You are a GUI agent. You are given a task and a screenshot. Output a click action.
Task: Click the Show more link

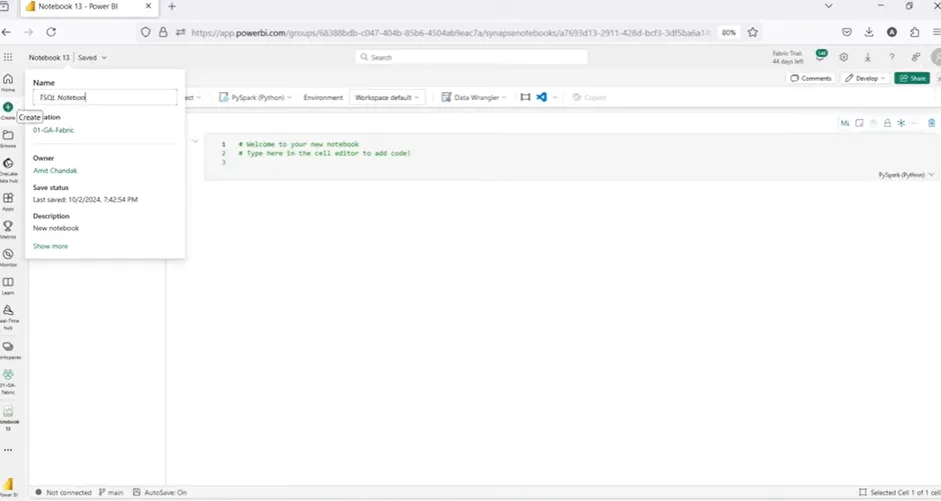pyautogui.click(x=50, y=246)
